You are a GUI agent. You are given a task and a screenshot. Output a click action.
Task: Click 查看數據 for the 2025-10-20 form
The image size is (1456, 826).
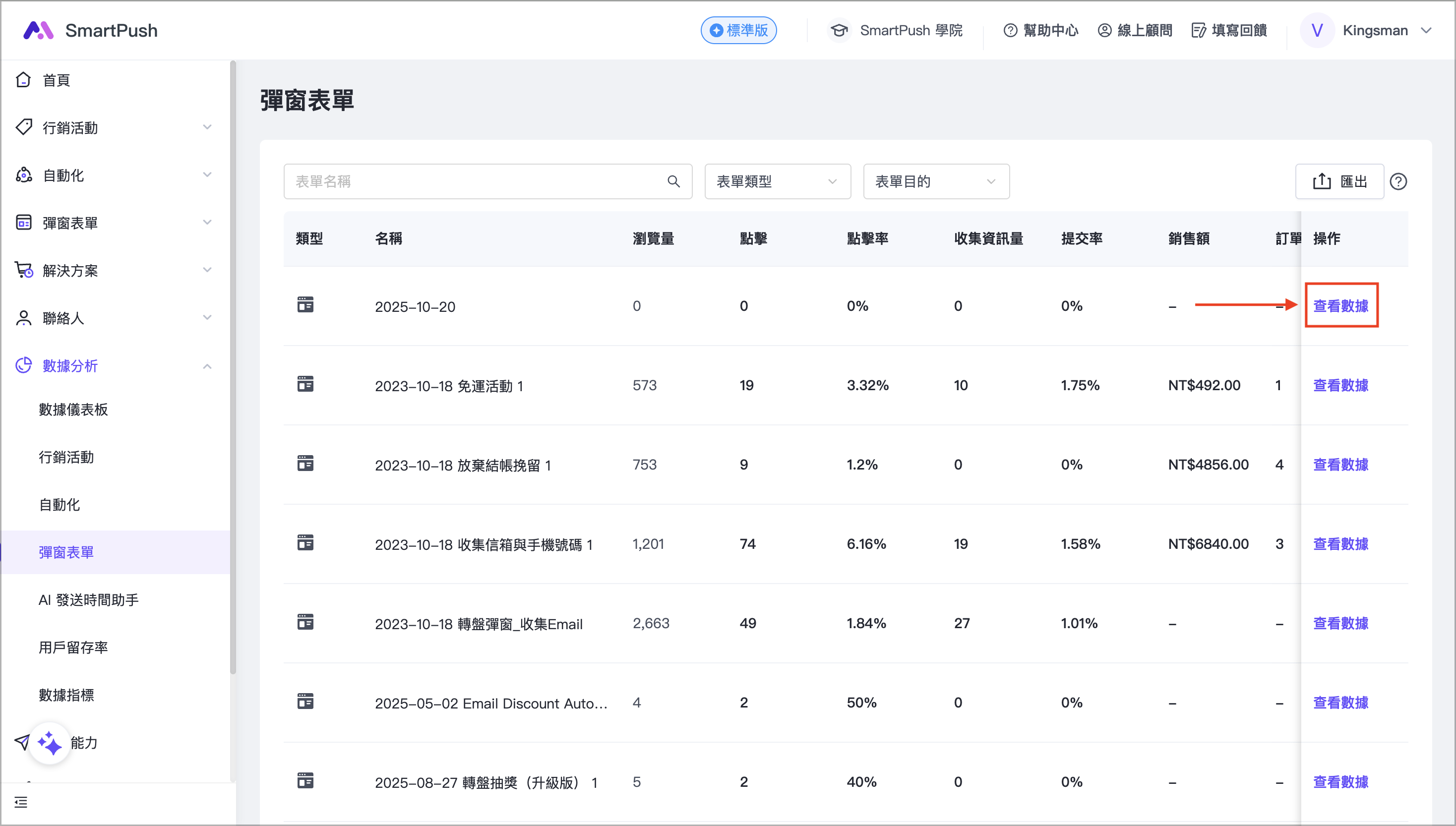[x=1341, y=305]
